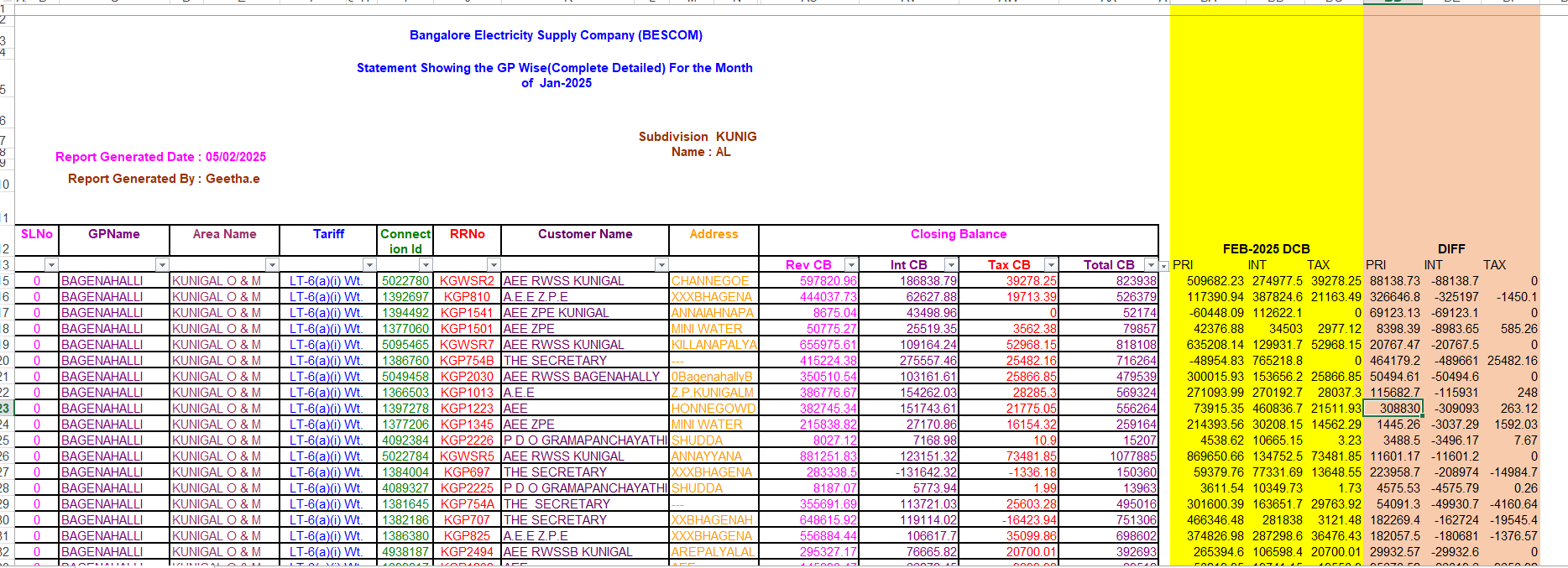This screenshot has height=568, width=1568.
Task: Select the Rev CB column header label
Action: (x=808, y=265)
